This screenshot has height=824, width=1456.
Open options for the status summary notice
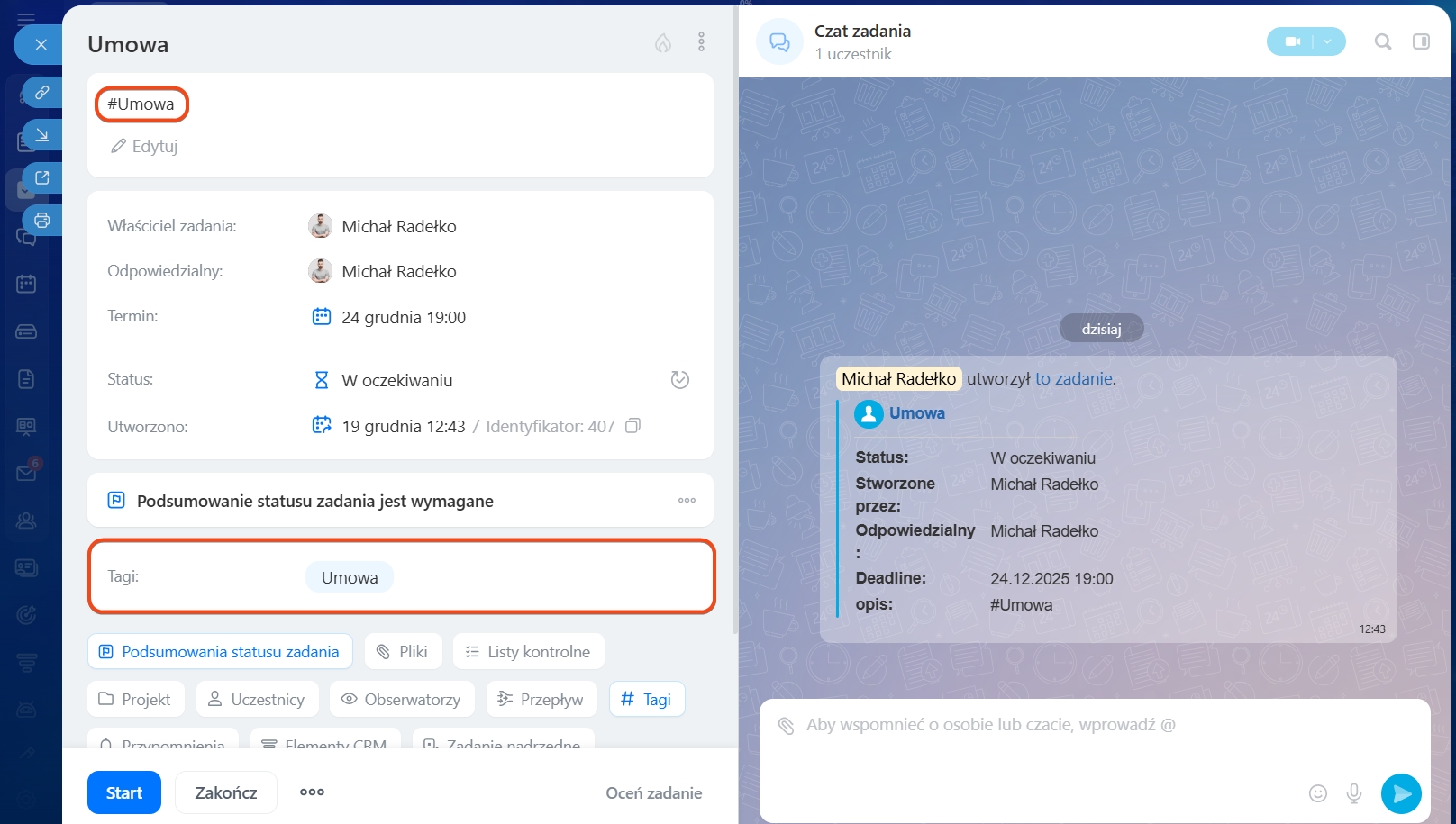687,501
